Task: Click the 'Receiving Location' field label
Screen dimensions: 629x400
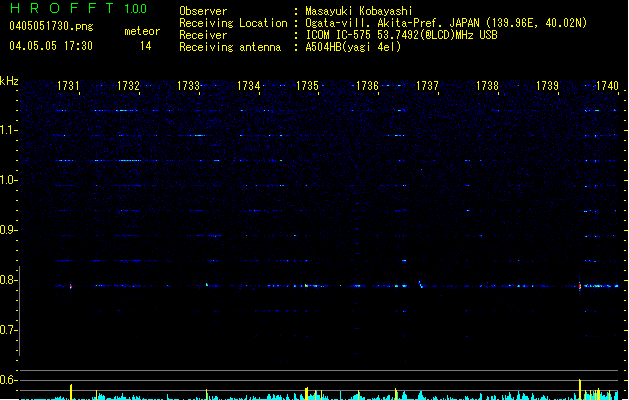Action: pyautogui.click(x=233, y=23)
